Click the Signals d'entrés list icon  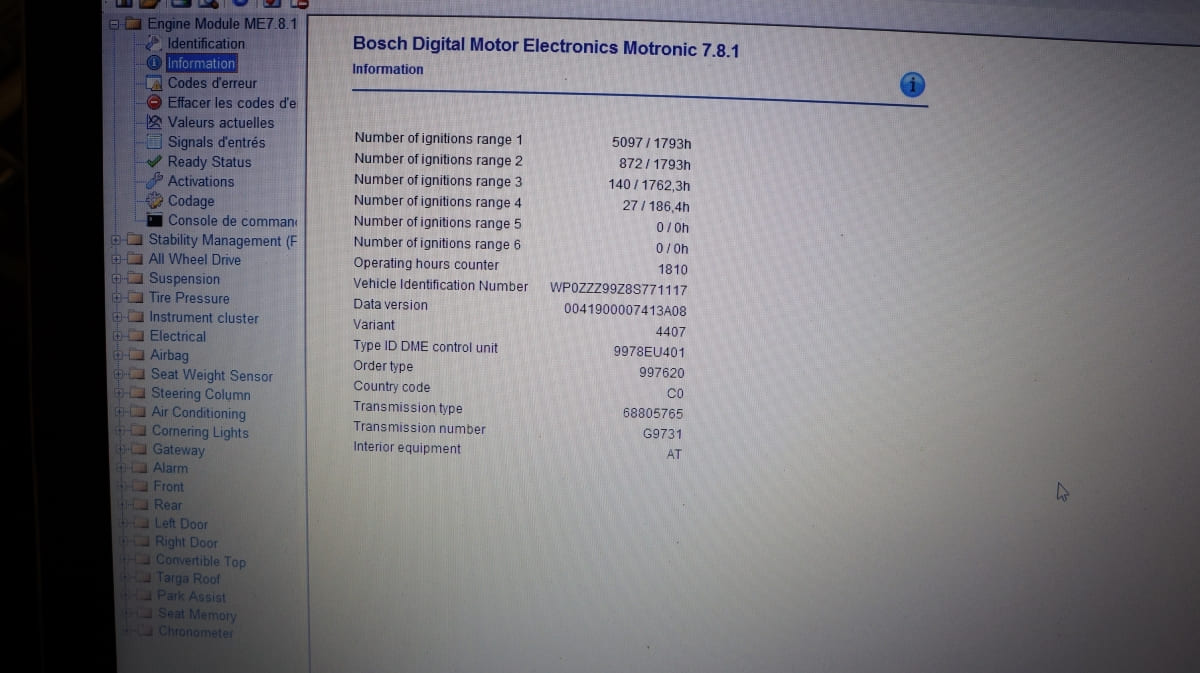tap(154, 142)
